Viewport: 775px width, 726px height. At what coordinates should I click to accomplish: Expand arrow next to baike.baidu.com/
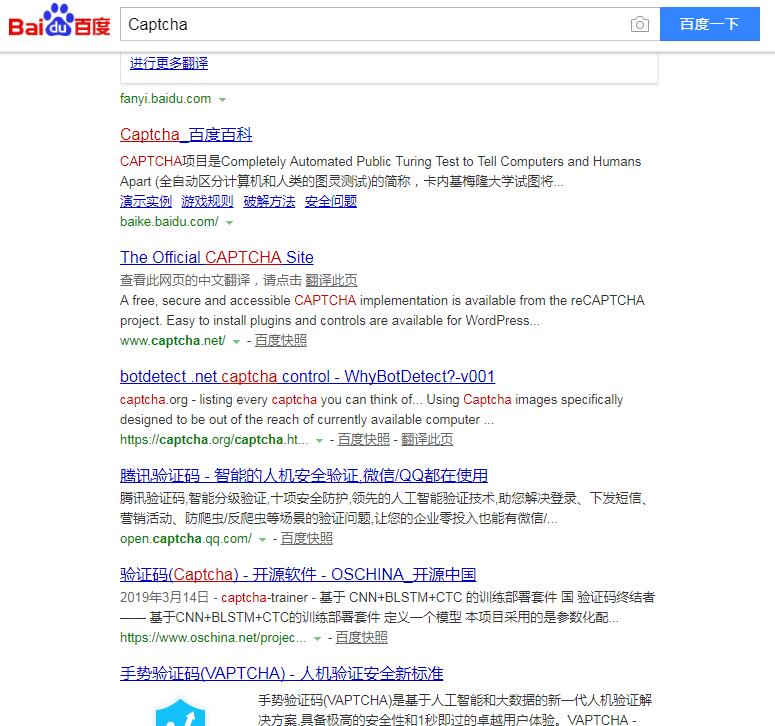tap(229, 223)
